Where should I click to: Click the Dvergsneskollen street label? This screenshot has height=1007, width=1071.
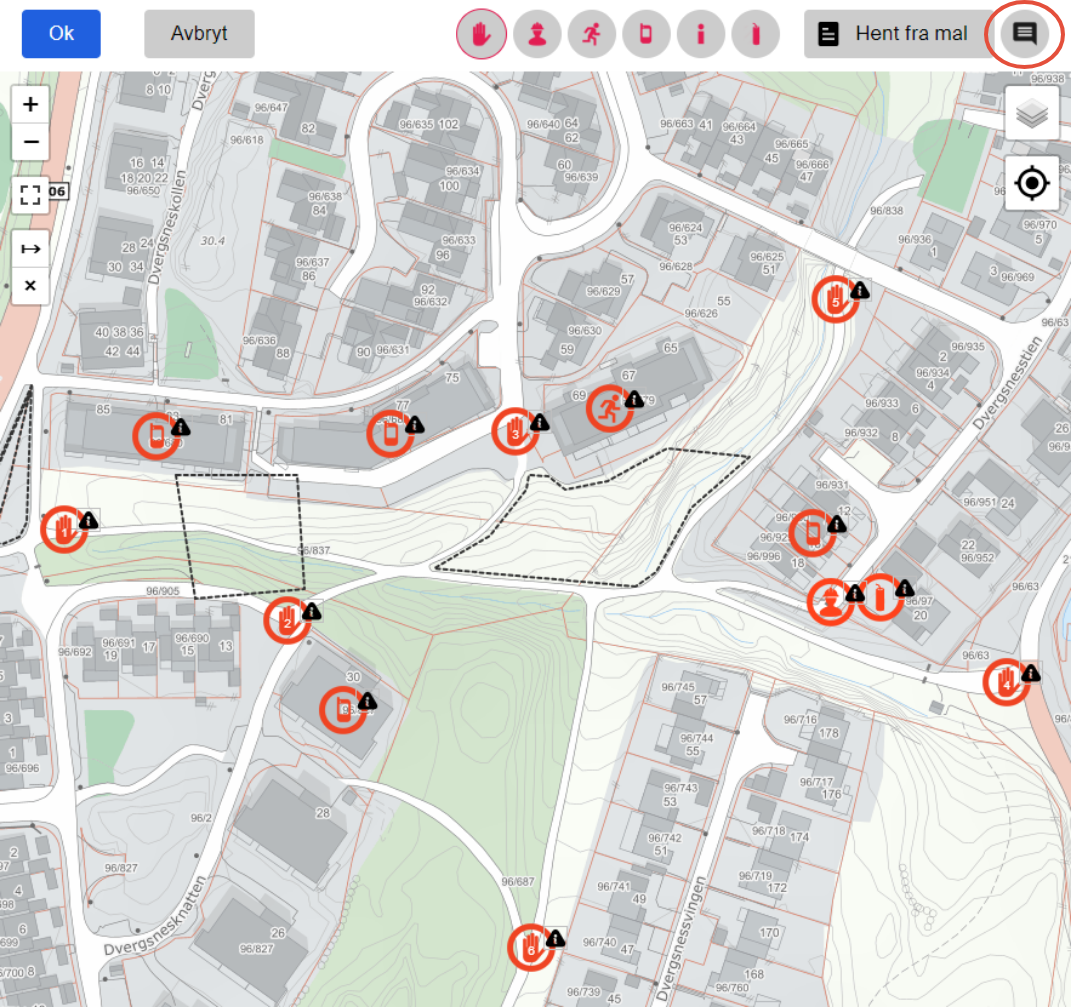click(x=165, y=228)
